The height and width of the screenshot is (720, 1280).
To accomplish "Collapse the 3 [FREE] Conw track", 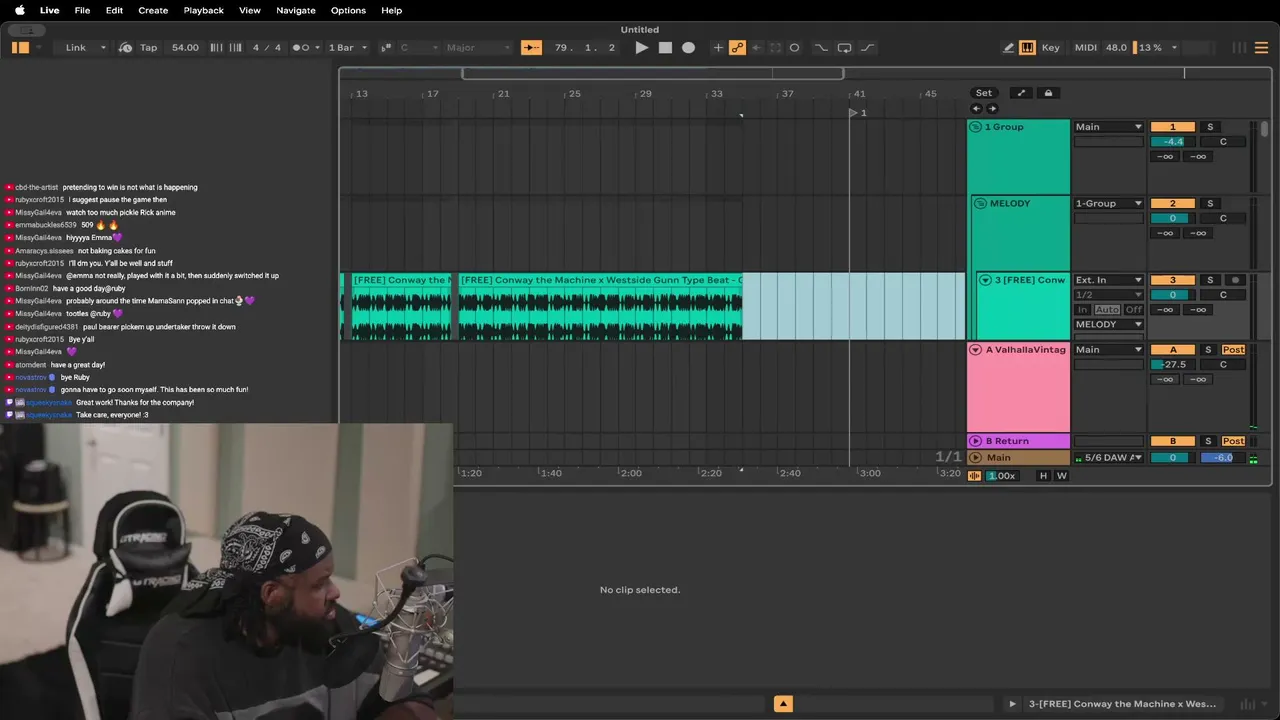I will [985, 280].
